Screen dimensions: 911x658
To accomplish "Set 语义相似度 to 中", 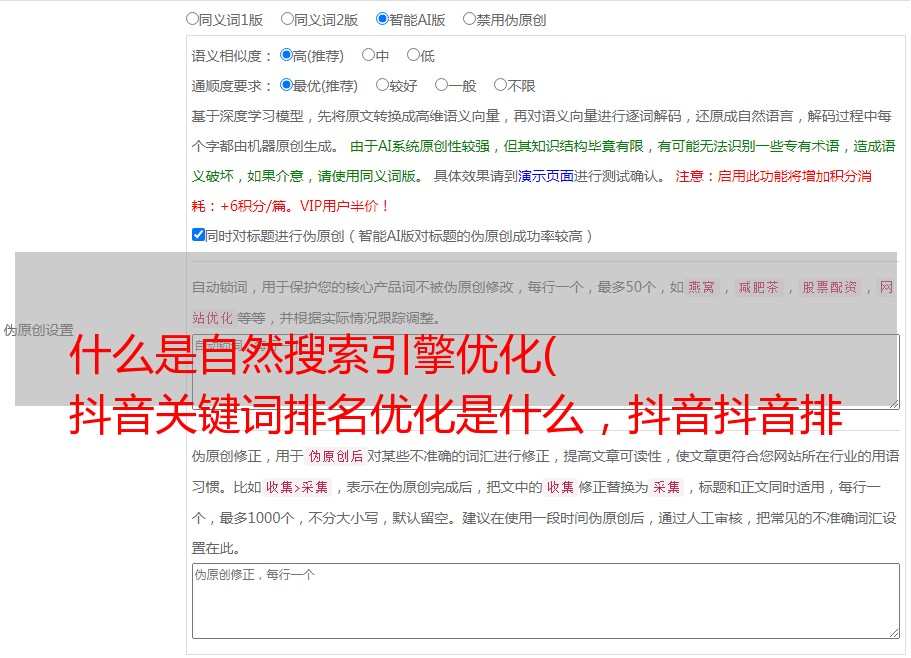I will pyautogui.click(x=368, y=55).
